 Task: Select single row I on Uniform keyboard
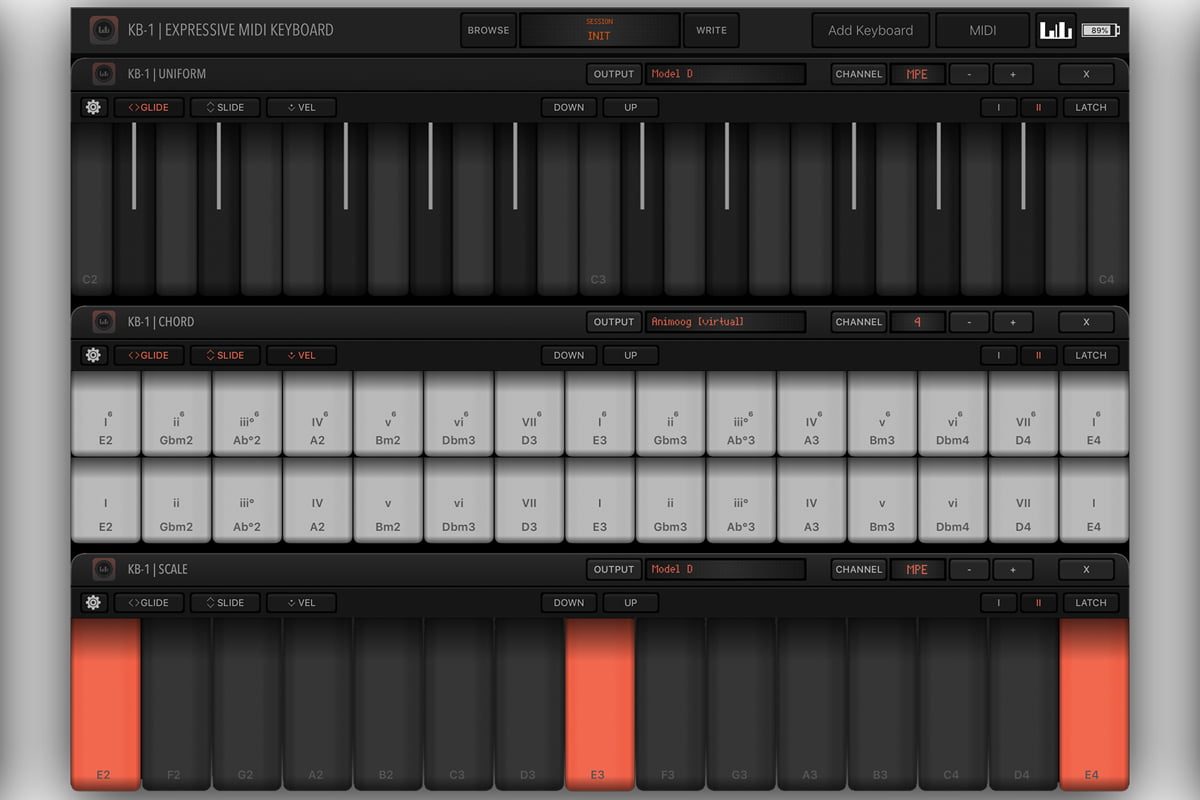998,107
